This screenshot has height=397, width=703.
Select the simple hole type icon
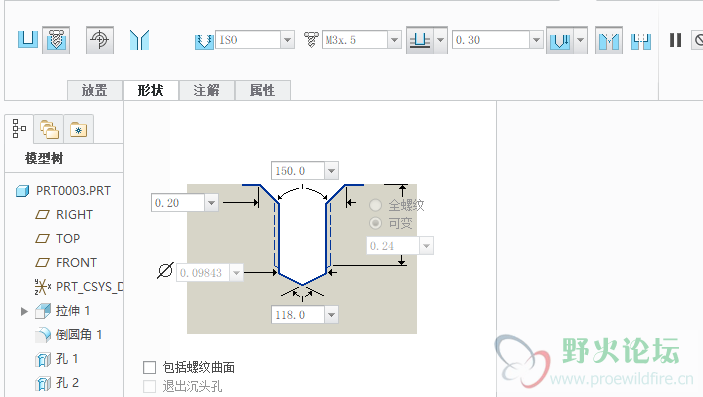[x=28, y=40]
